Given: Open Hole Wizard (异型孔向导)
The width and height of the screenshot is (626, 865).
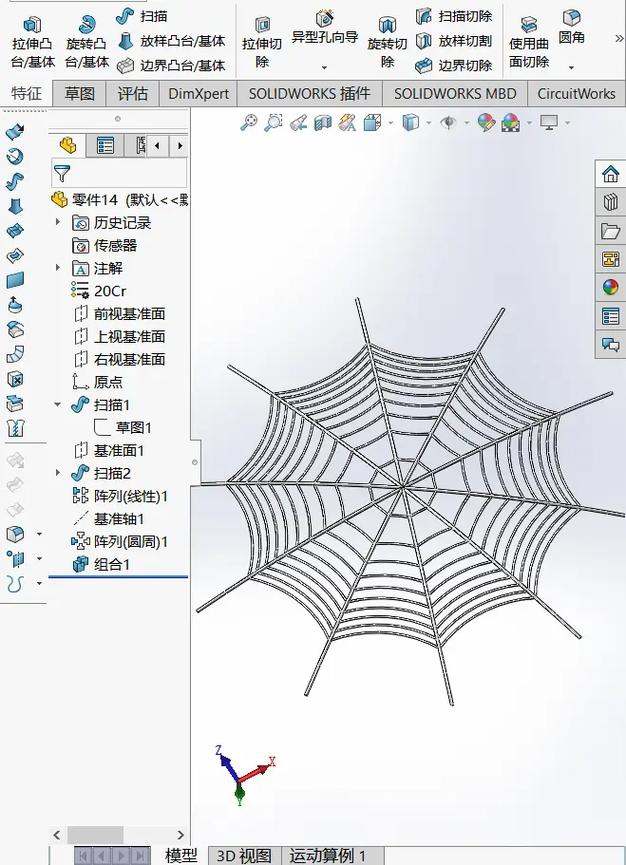Looking at the screenshot, I should (x=325, y=28).
